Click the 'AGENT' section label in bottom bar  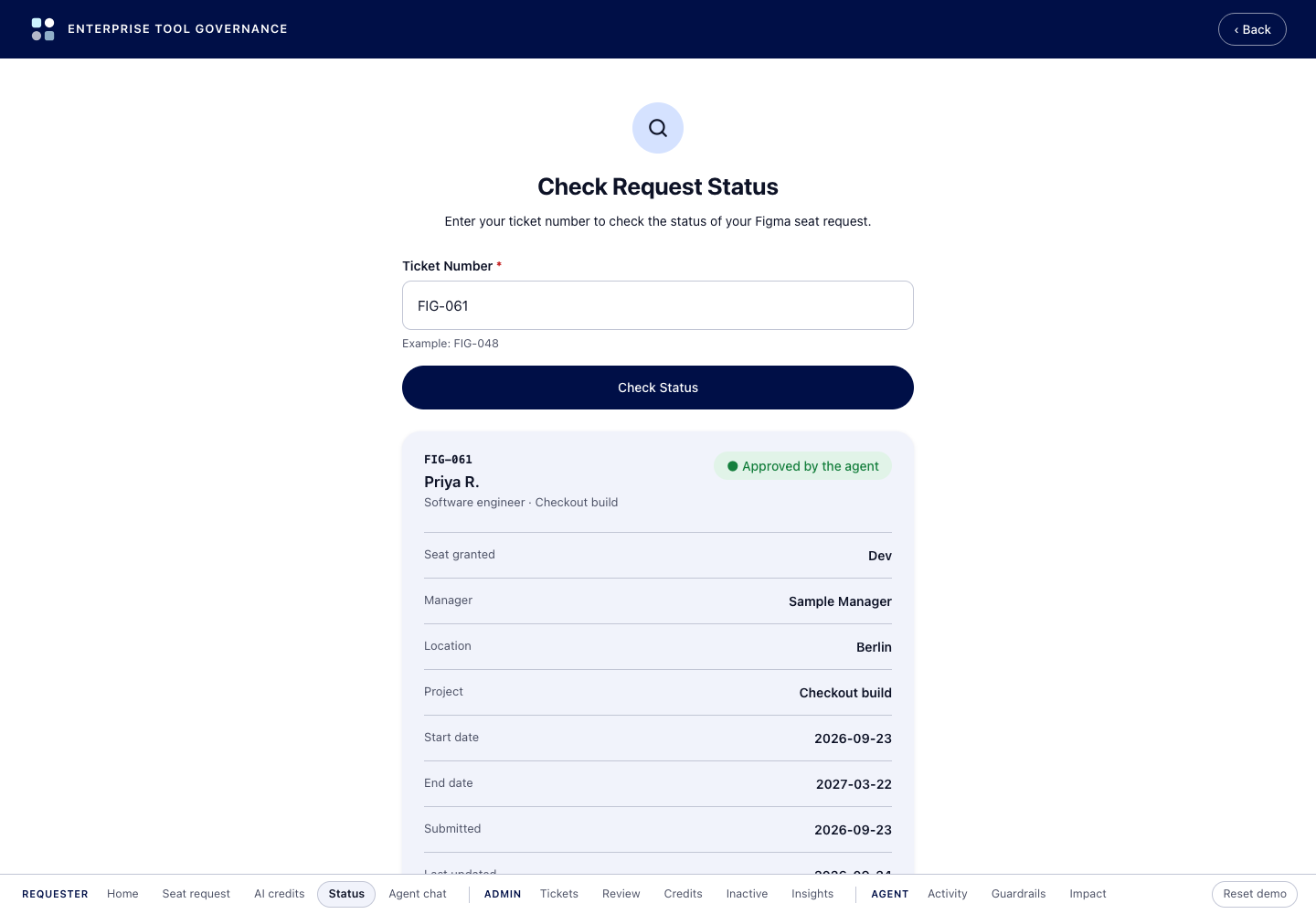click(889, 894)
